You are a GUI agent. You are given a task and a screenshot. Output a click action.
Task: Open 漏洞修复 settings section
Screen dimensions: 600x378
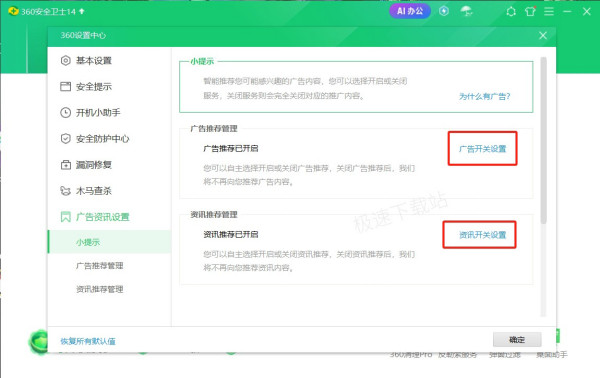coord(94,165)
